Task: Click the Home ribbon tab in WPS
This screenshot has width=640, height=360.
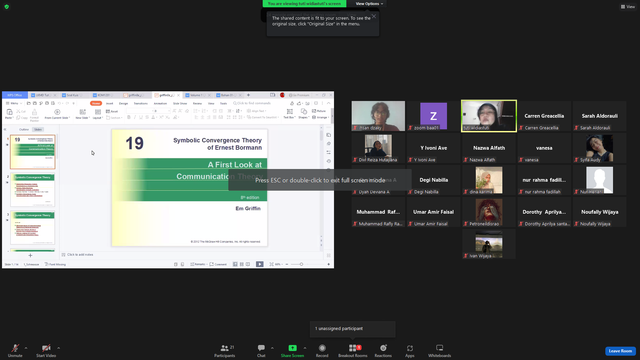Action: 96,103
